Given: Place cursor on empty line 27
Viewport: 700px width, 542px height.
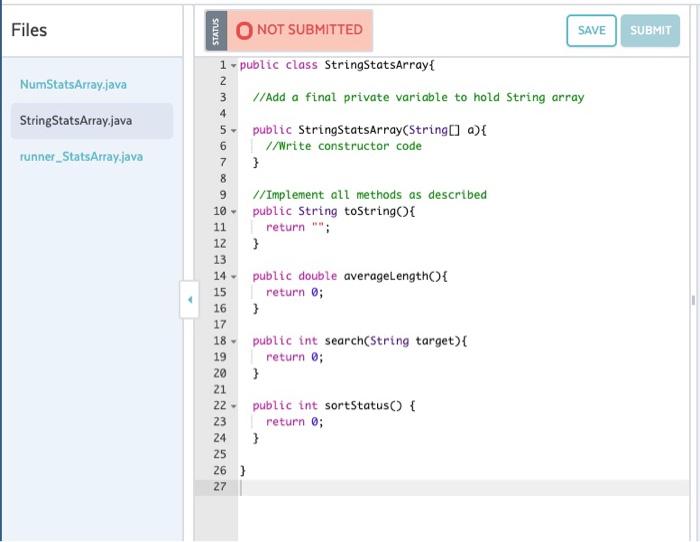Looking at the screenshot, I should (464, 487).
